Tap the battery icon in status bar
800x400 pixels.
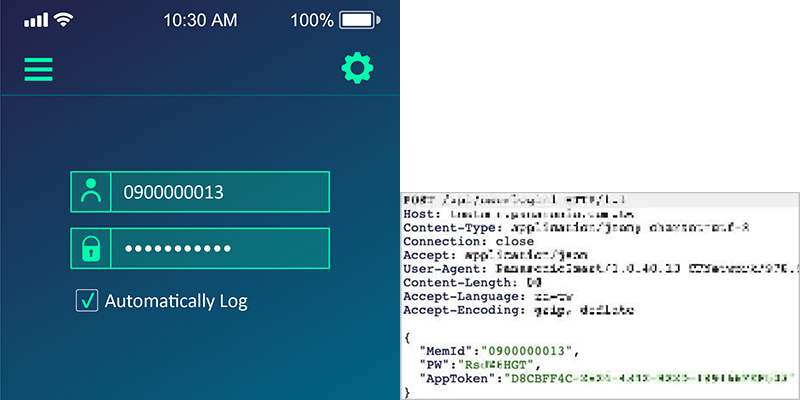[x=359, y=20]
